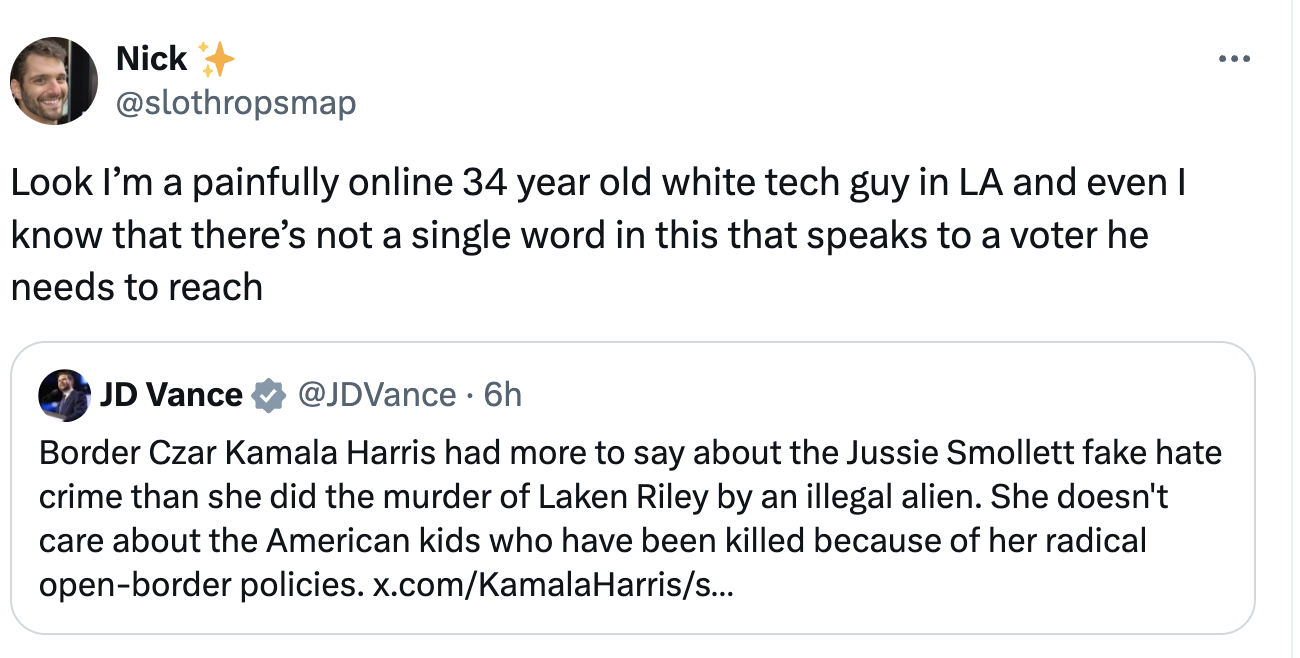Open Nick's profile via display name
1300x658 pixels.
point(151,59)
